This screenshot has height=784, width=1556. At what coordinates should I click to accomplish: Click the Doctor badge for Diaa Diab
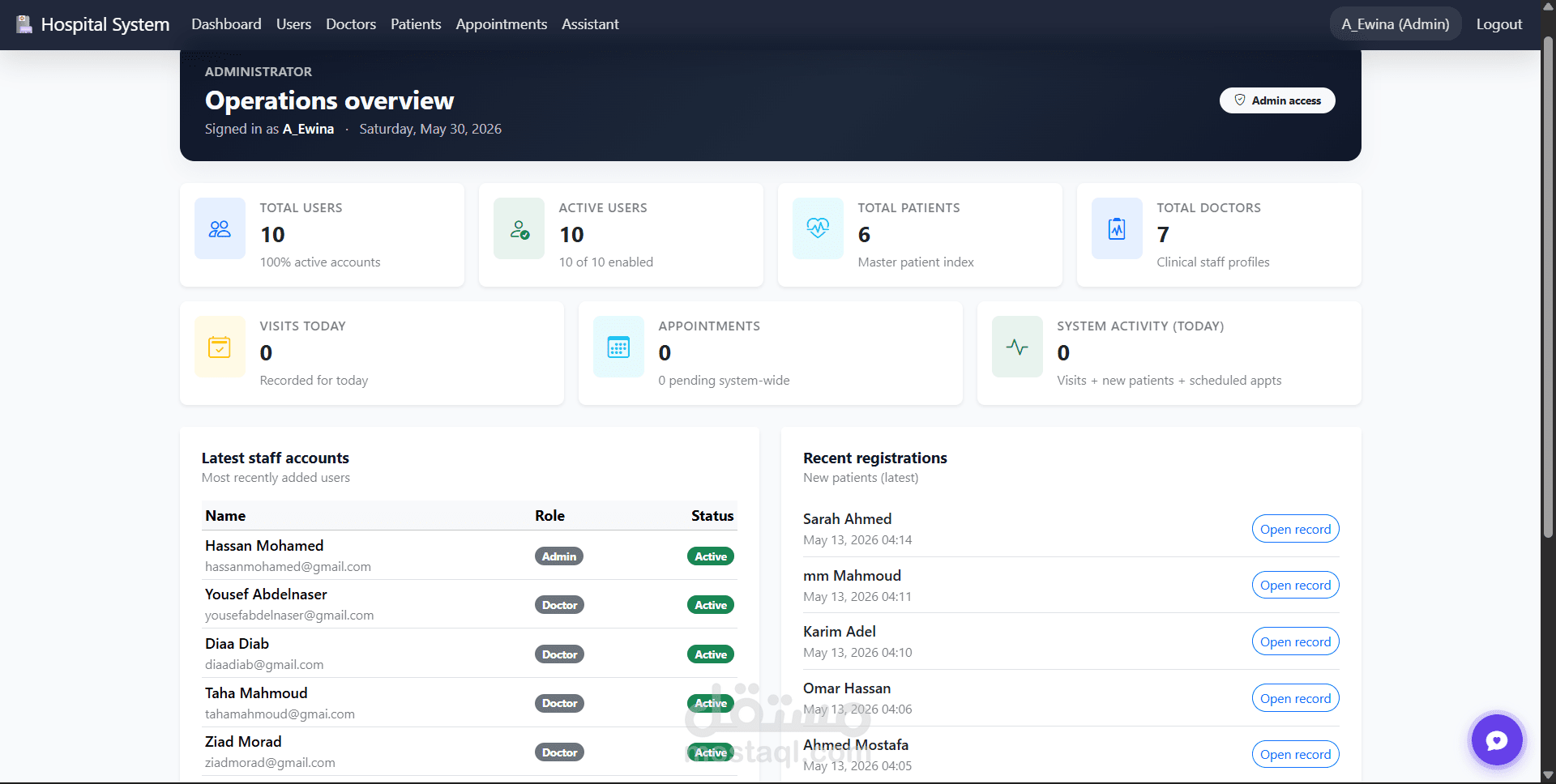pyautogui.click(x=559, y=654)
